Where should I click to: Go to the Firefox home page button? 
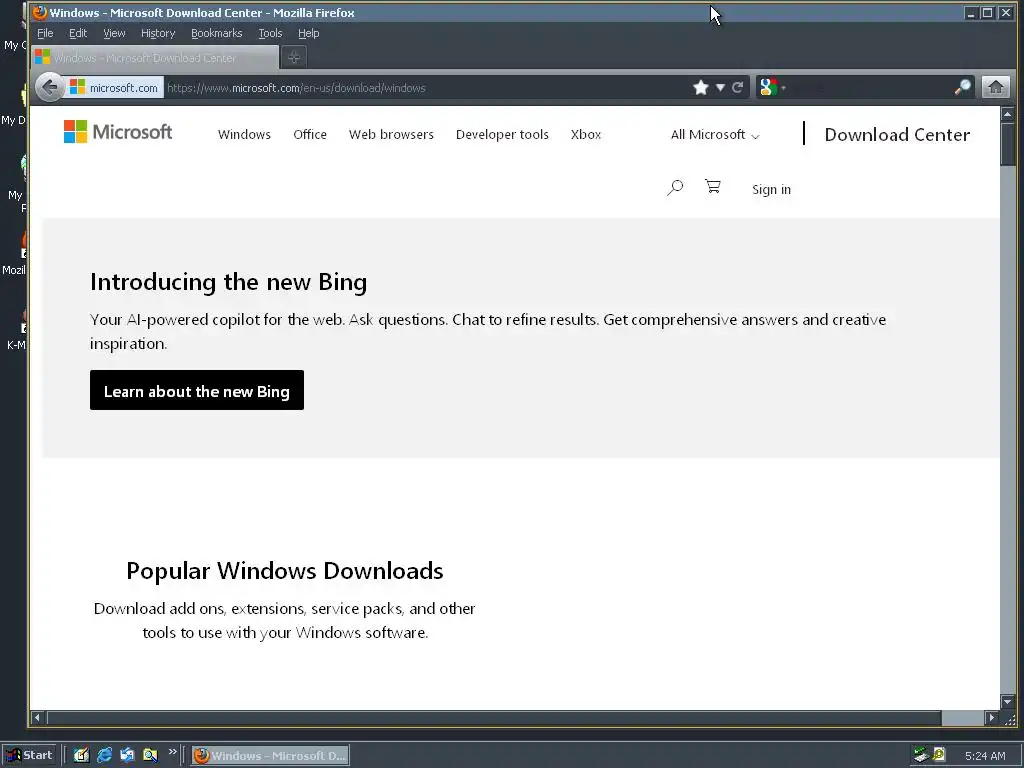pos(995,87)
